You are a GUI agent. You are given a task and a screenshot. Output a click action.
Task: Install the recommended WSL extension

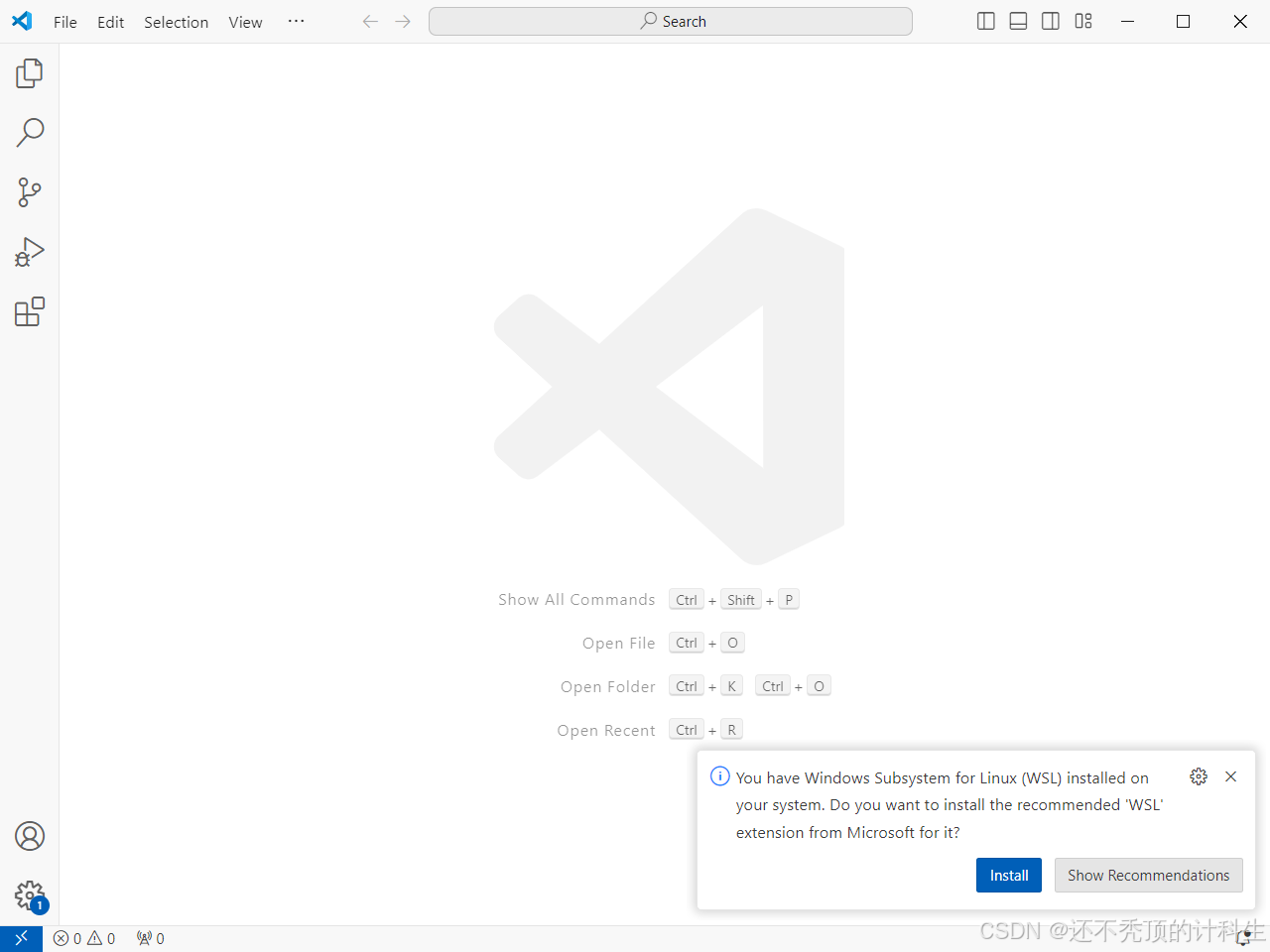coord(1009,876)
